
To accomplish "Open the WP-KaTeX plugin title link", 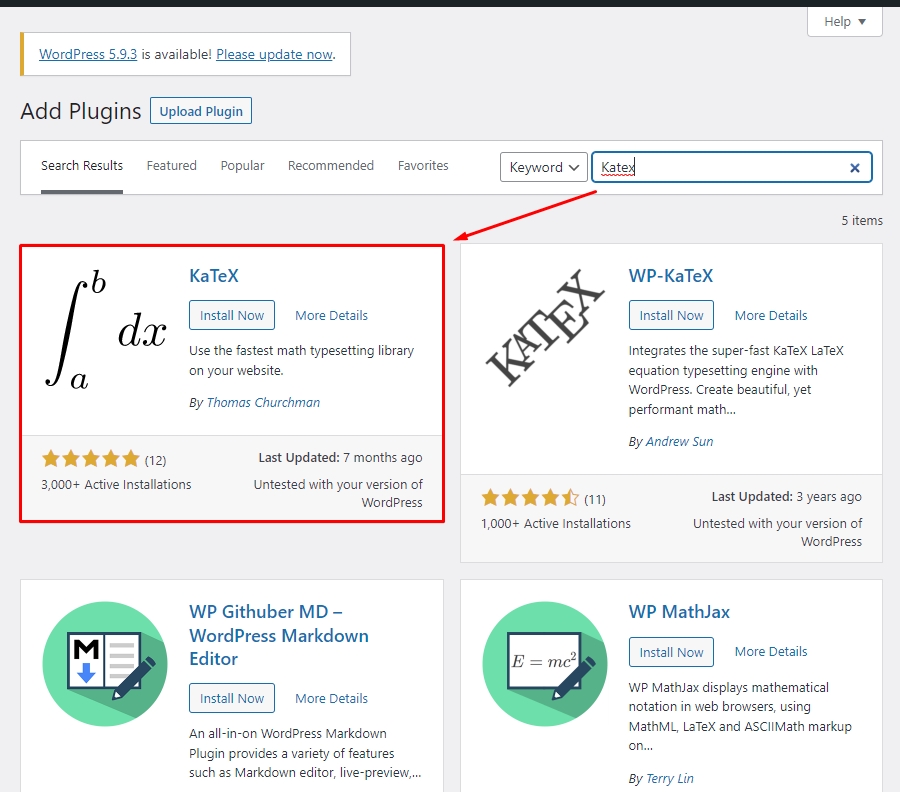I will (x=670, y=276).
